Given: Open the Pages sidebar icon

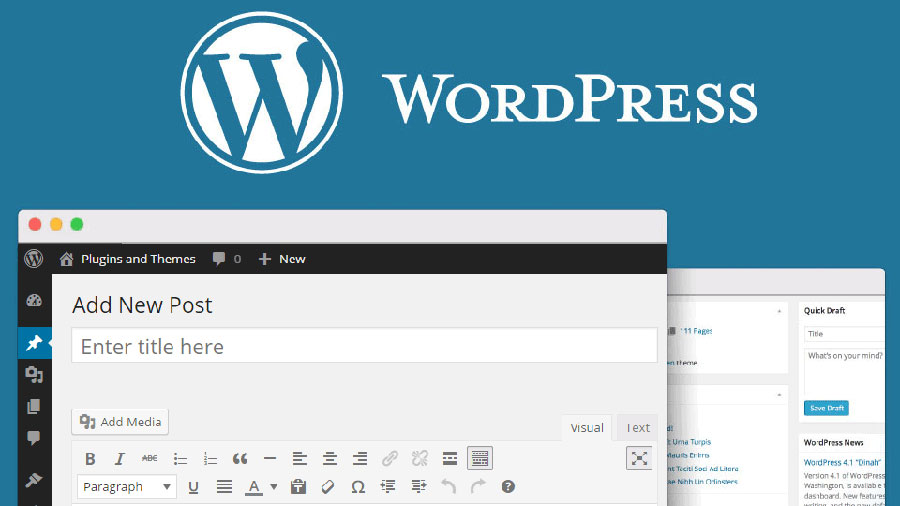Looking at the screenshot, I should point(34,407).
